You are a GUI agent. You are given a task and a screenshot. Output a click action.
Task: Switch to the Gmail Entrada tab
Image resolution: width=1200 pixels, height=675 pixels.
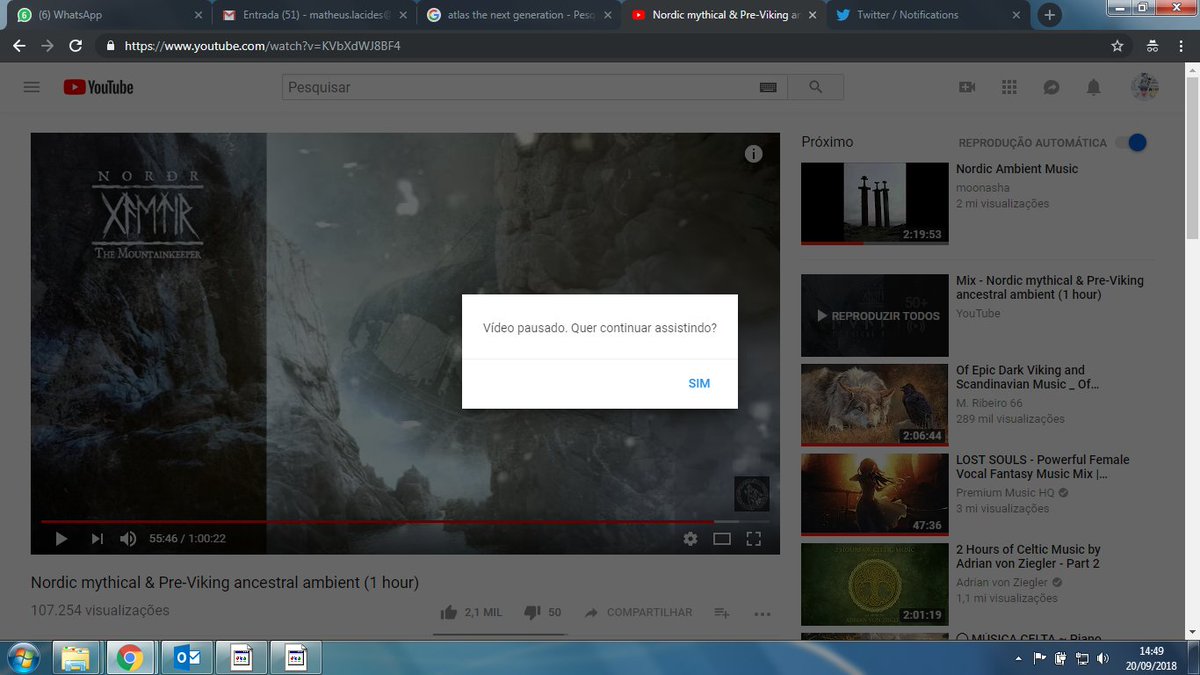point(314,15)
